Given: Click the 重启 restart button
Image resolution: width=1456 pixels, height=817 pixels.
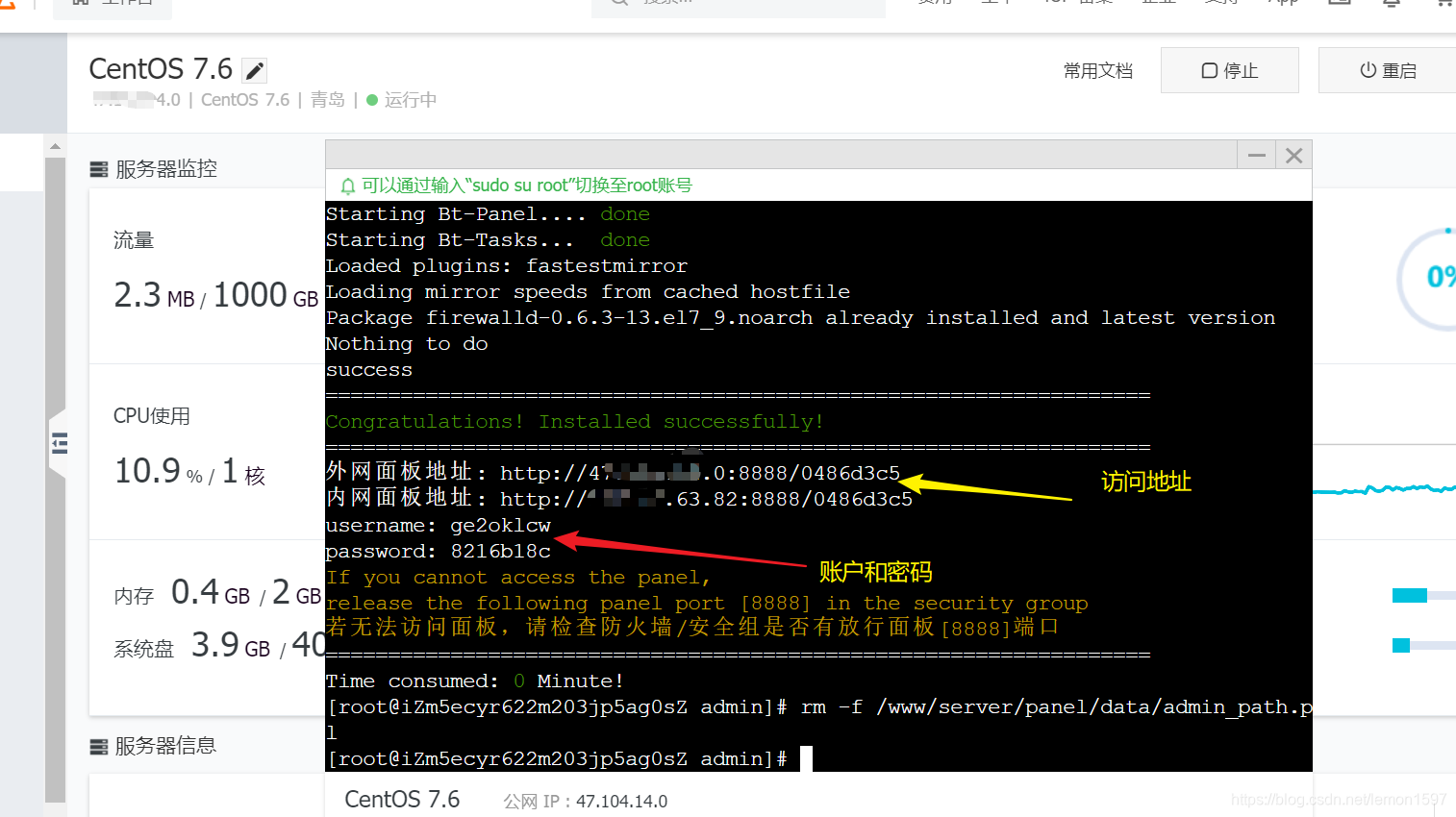Looking at the screenshot, I should (x=1388, y=70).
